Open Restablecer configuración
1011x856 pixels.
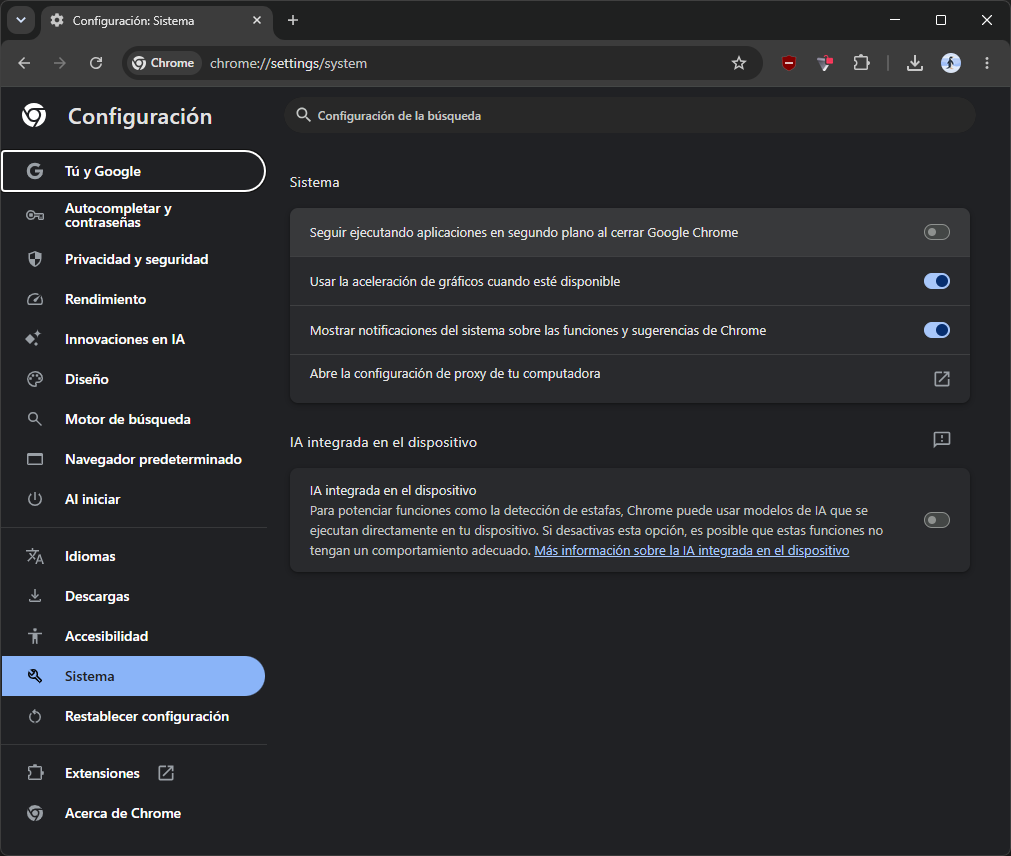[x=133, y=716]
